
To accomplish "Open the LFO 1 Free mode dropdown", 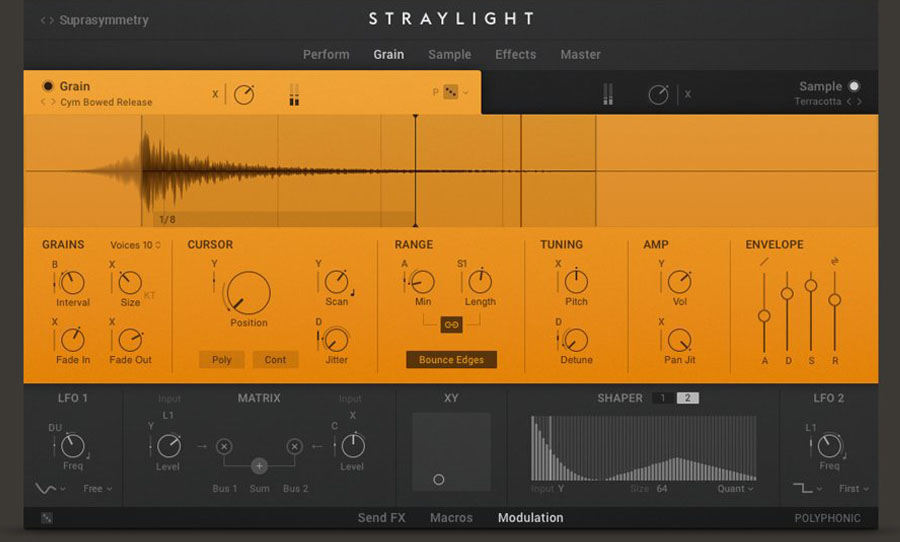I will click(98, 489).
